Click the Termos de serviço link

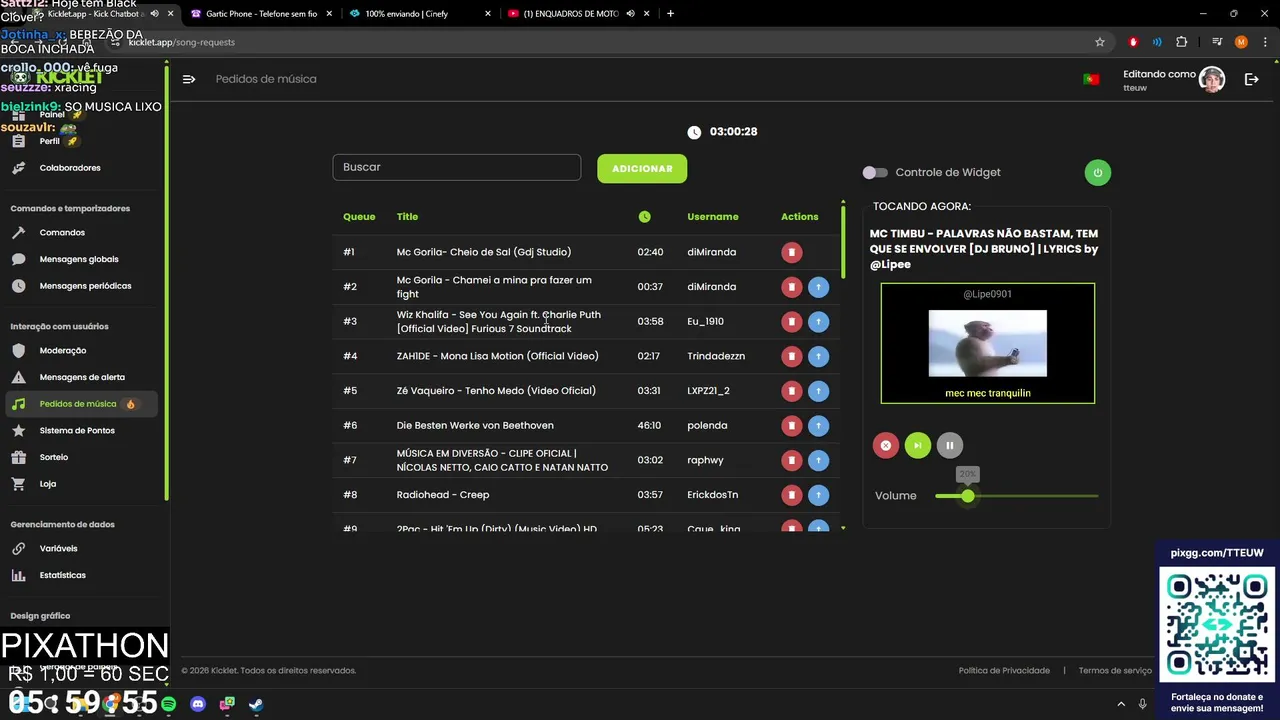point(1115,671)
